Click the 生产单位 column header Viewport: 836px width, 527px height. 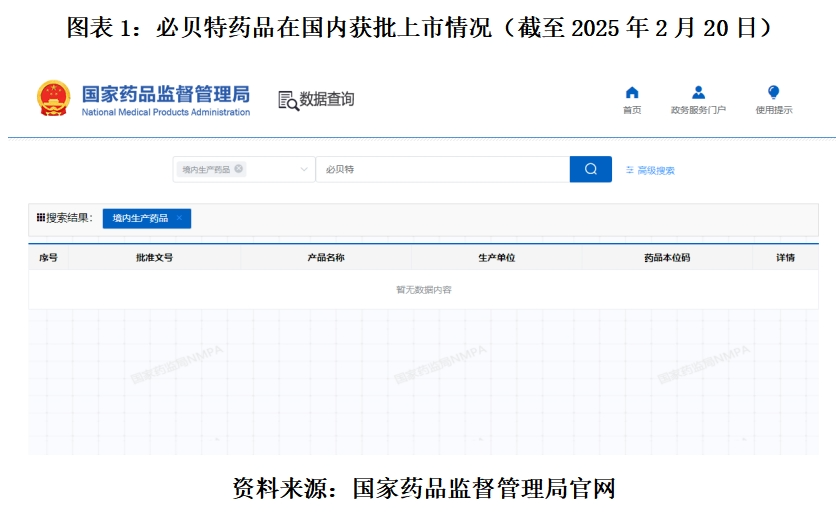tap(496, 258)
